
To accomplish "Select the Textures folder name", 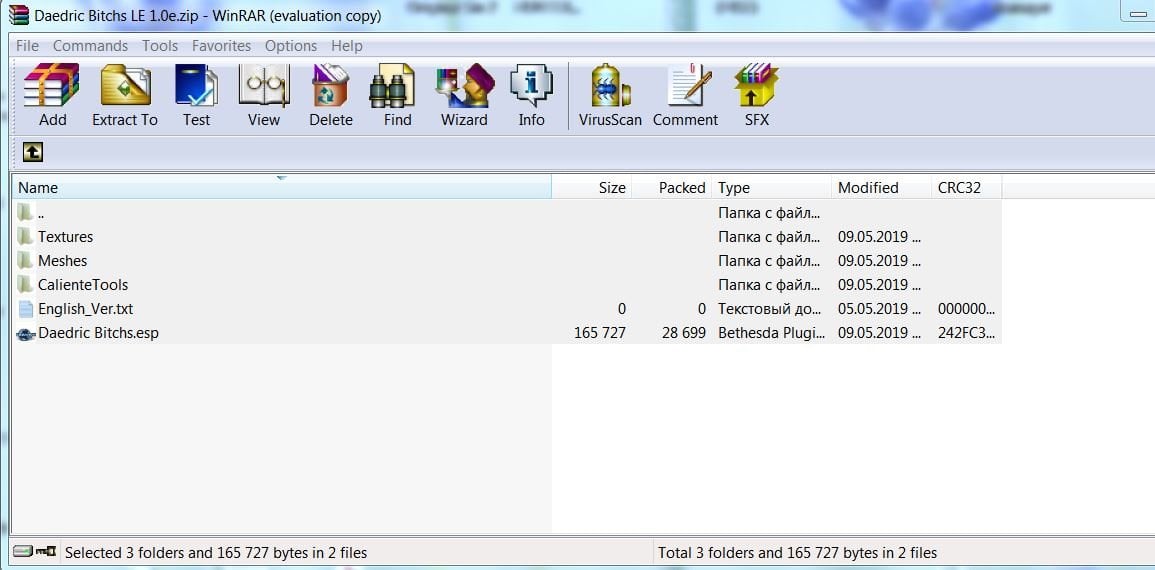I will [66, 236].
